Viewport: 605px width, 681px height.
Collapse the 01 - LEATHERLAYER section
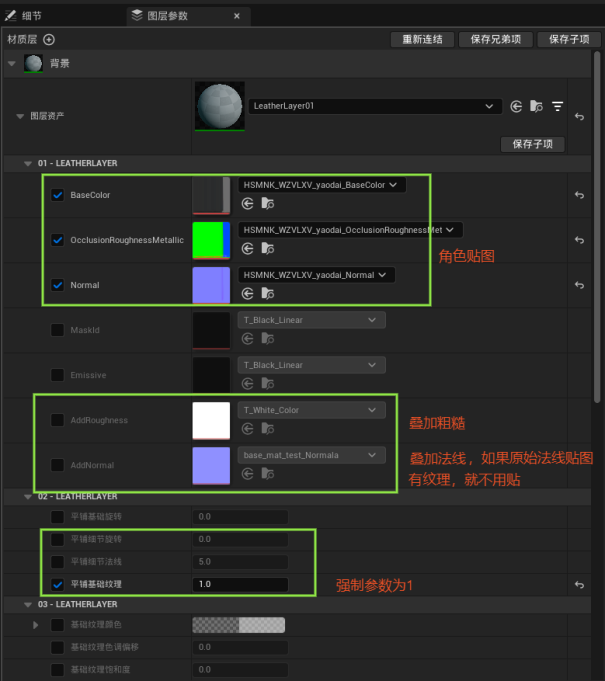pyautogui.click(x=28, y=163)
